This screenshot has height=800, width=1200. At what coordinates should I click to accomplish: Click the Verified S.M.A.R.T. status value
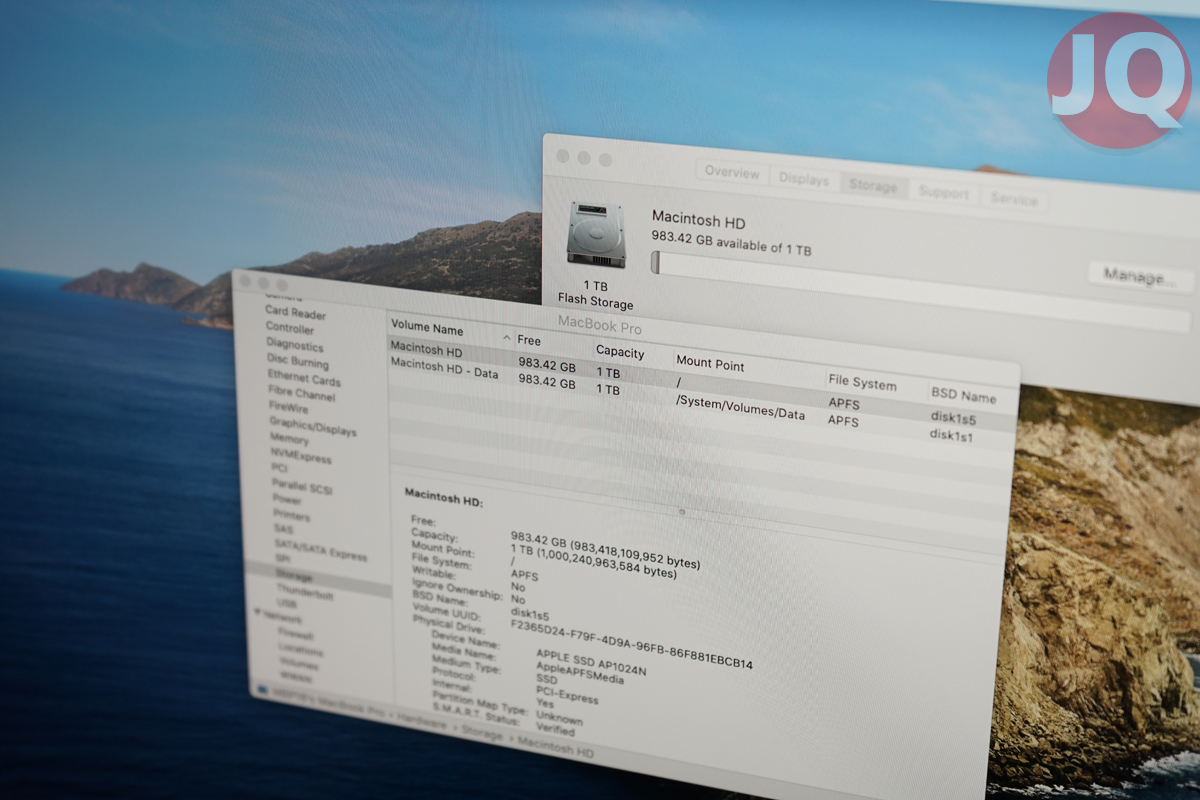556,729
